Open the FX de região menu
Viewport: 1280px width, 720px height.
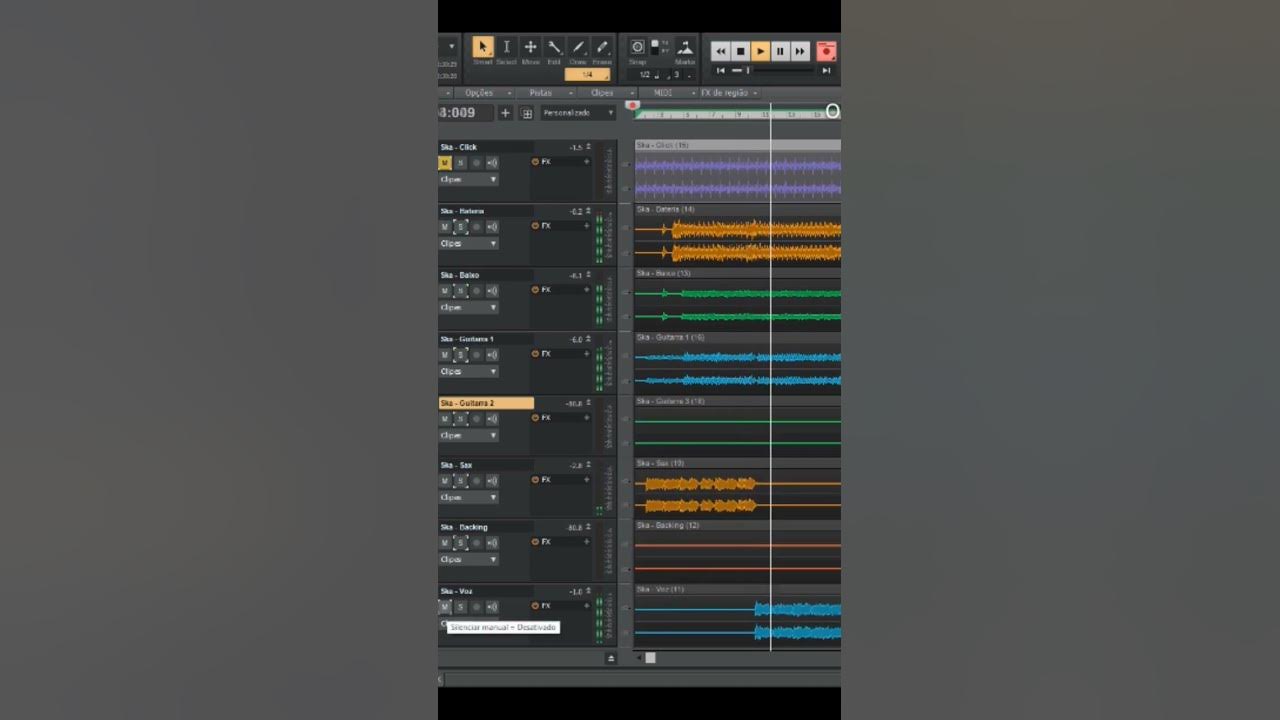724,93
